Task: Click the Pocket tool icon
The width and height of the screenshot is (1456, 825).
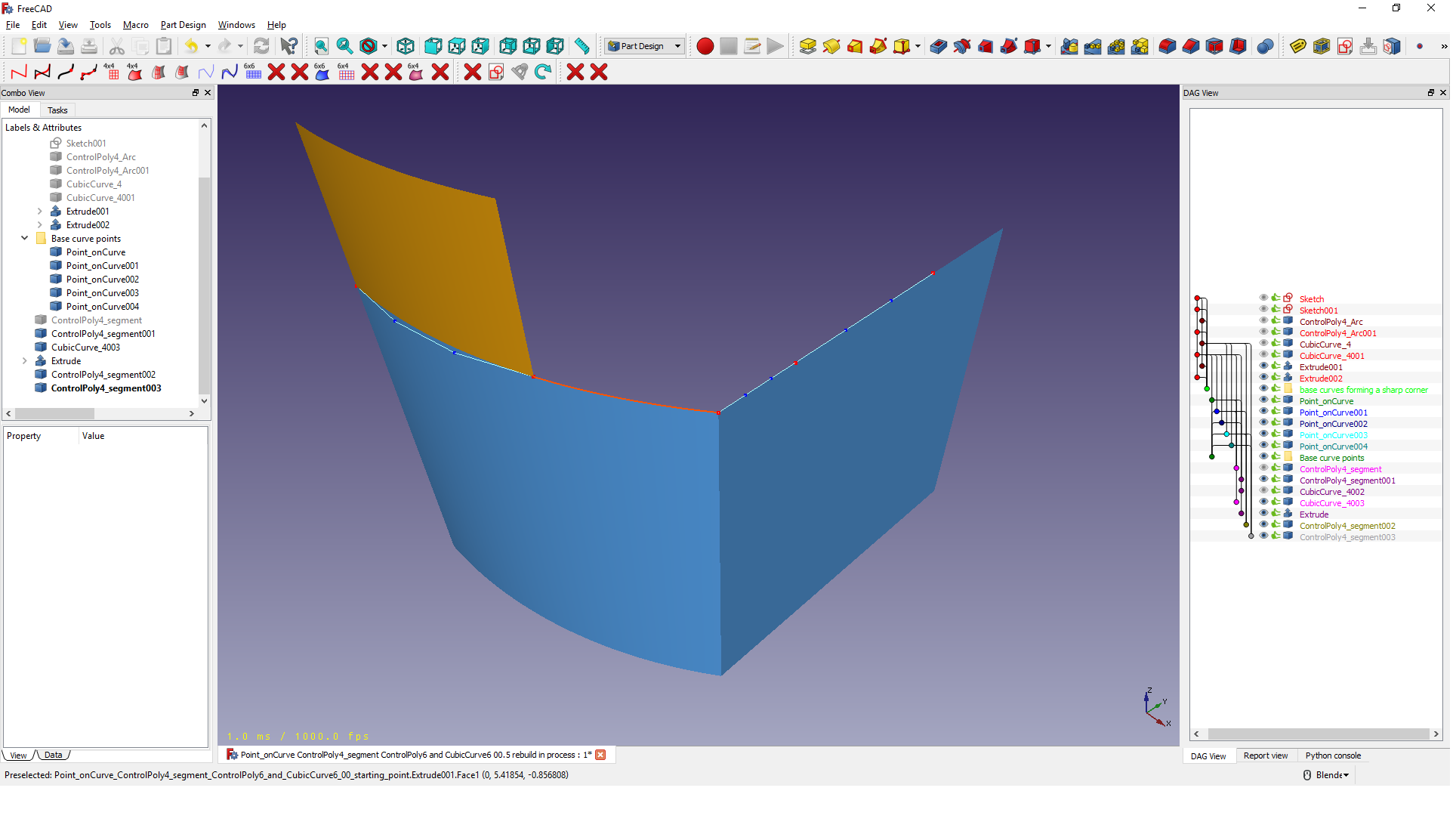Action: (938, 47)
